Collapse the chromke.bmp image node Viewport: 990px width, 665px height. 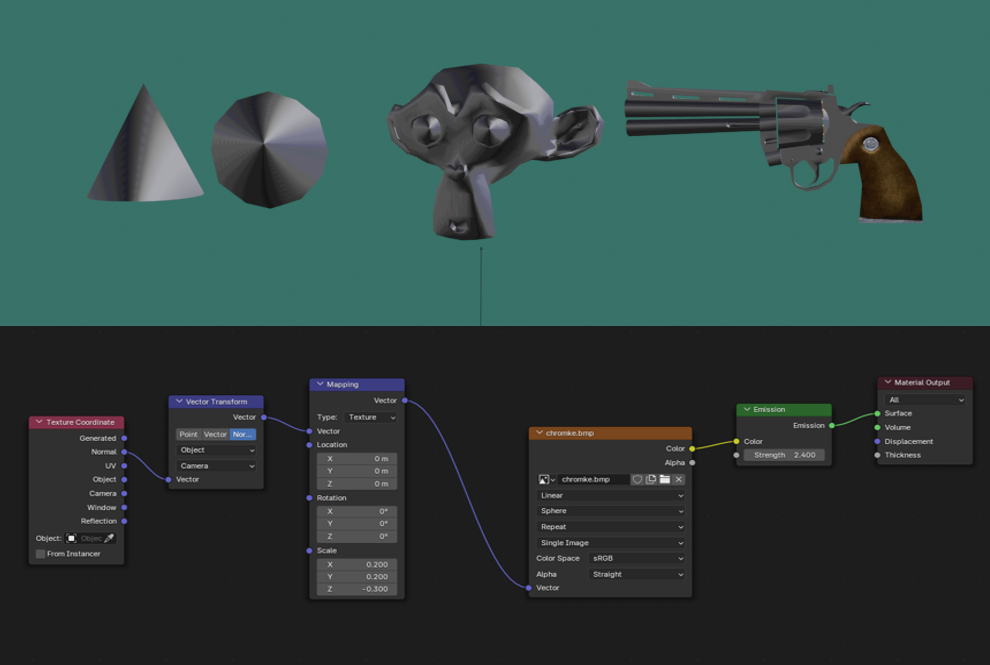[x=539, y=433]
